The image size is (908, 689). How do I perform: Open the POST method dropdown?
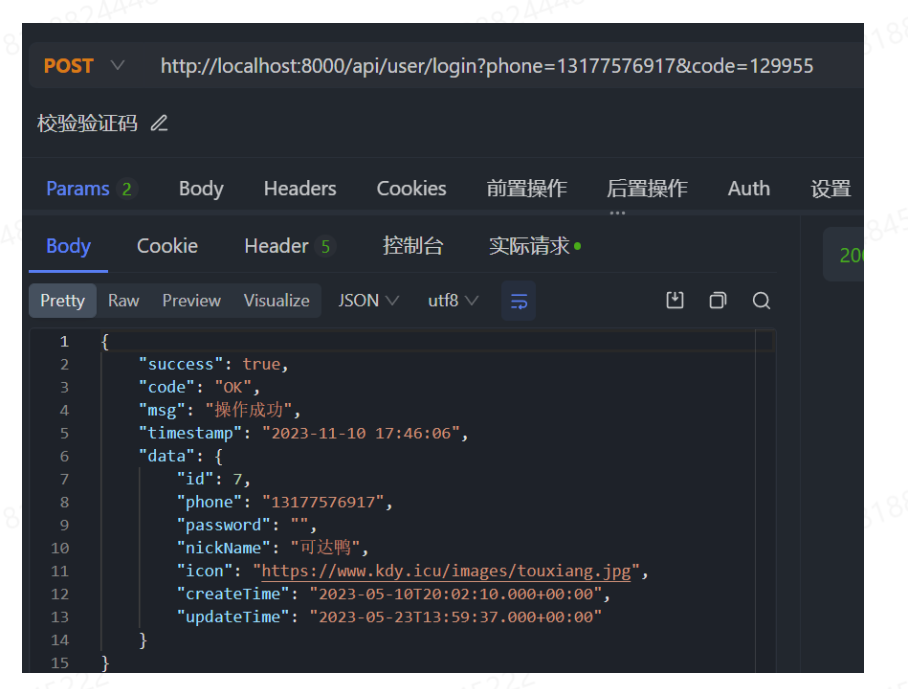[x=84, y=66]
